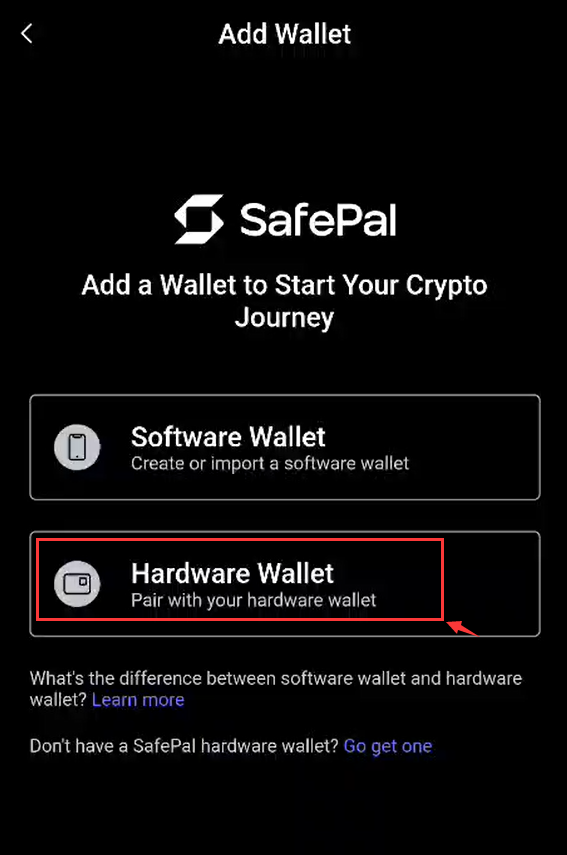The height and width of the screenshot is (855, 567).
Task: Click 'Don't have a SafePal hardware wallet?' text
Action: (184, 745)
